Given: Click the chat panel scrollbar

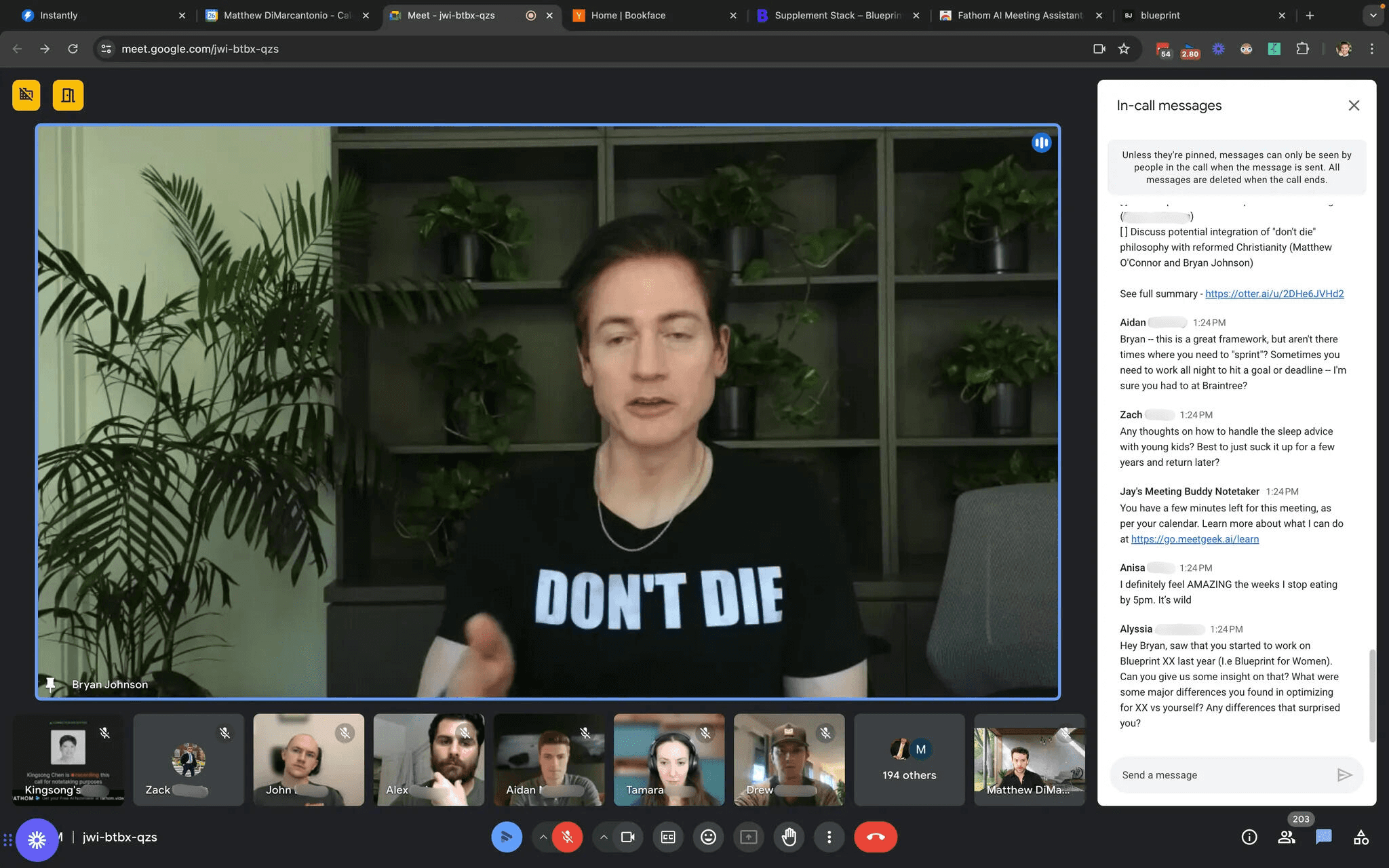Looking at the screenshot, I should [1372, 695].
